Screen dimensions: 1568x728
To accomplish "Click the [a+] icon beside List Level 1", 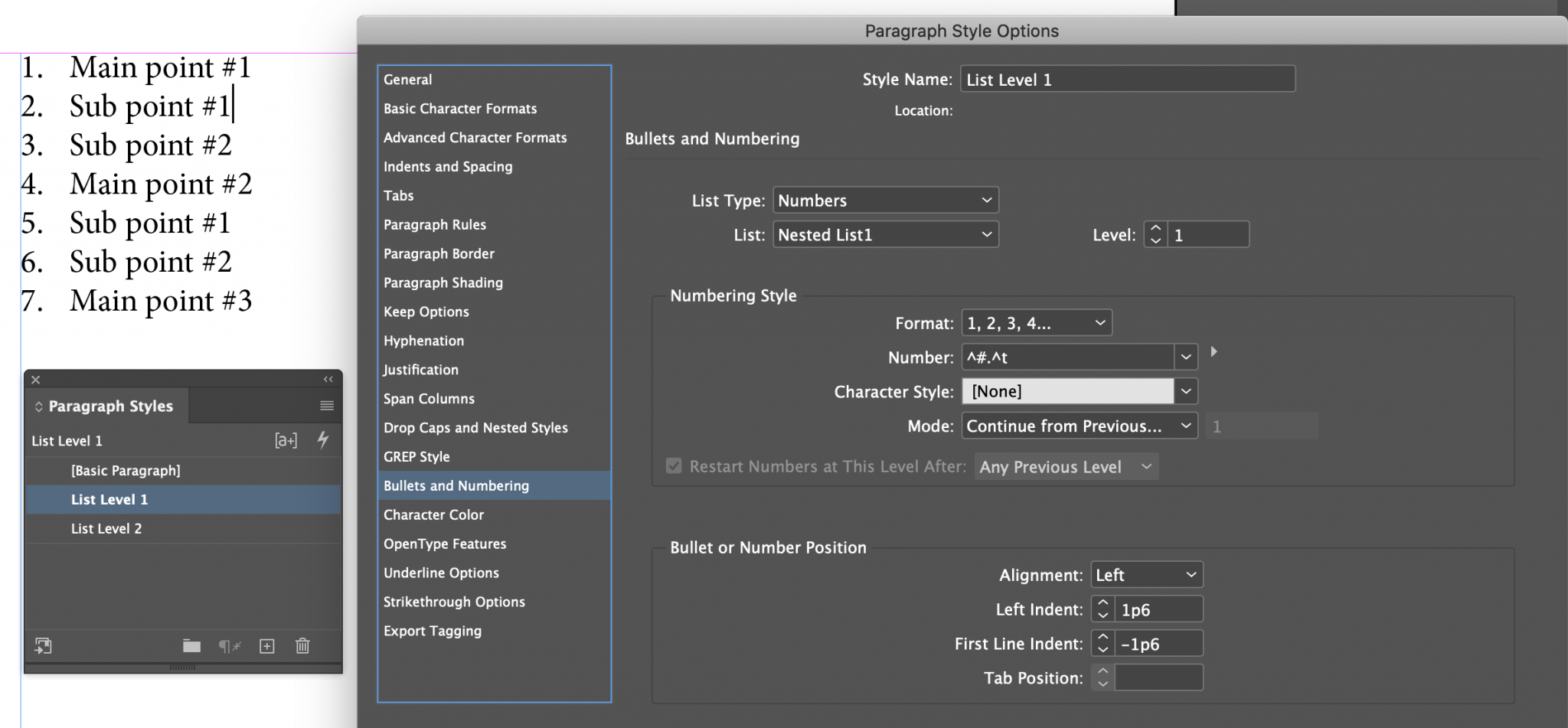I will coord(286,440).
